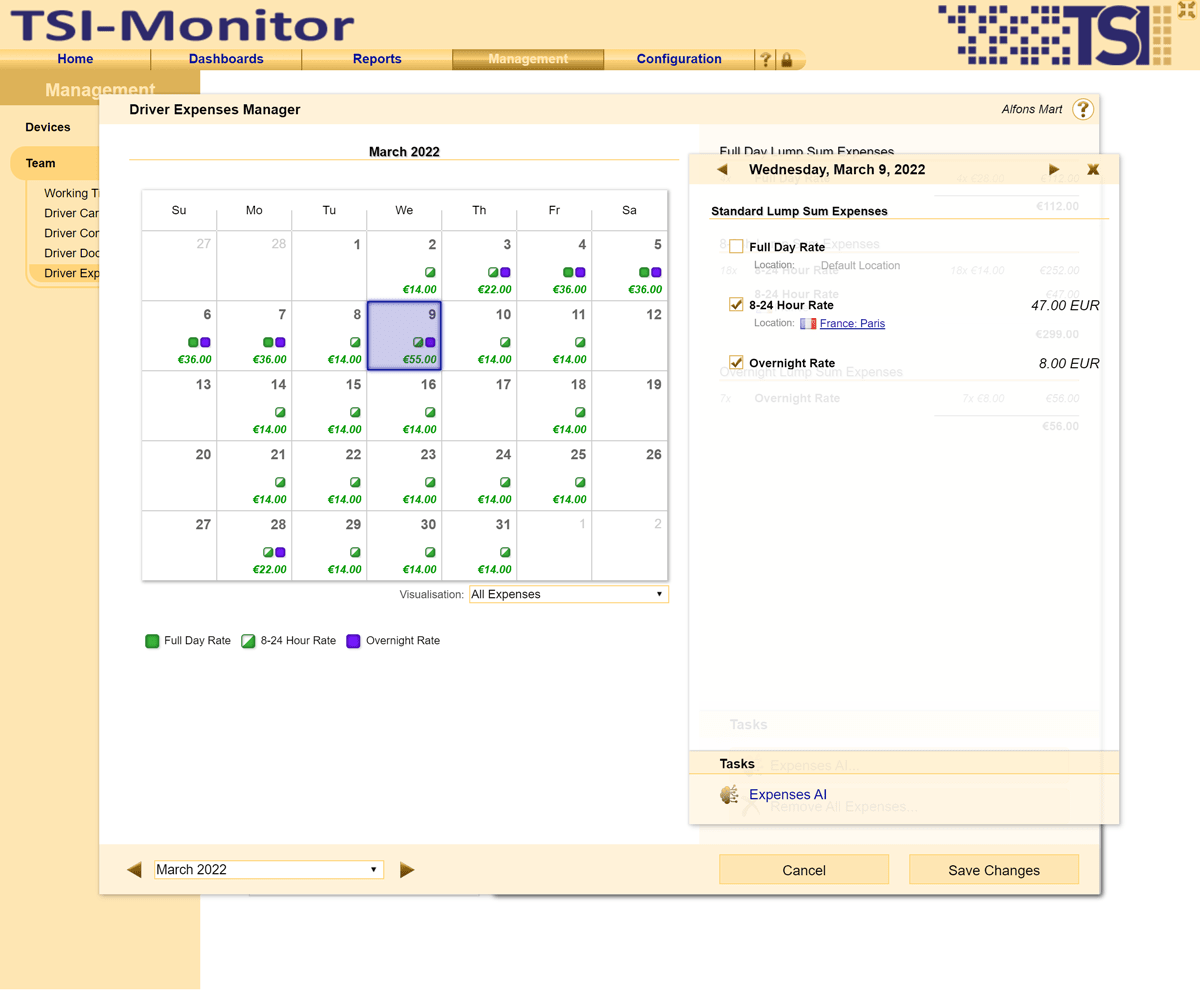Click the 8-24 Hour Rate legend icon
Image resolution: width=1200 pixels, height=1000 pixels.
click(249, 641)
